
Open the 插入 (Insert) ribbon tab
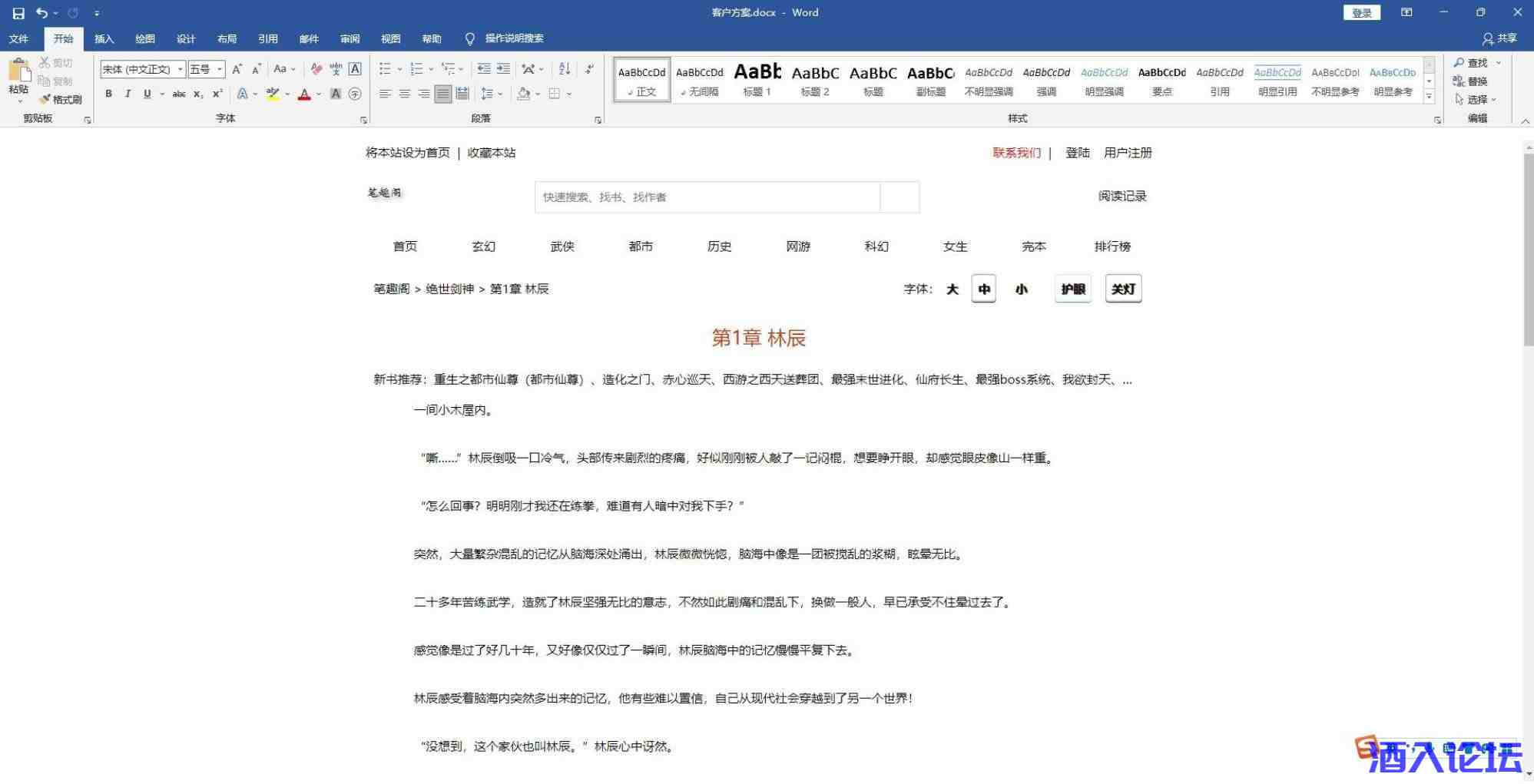[104, 38]
